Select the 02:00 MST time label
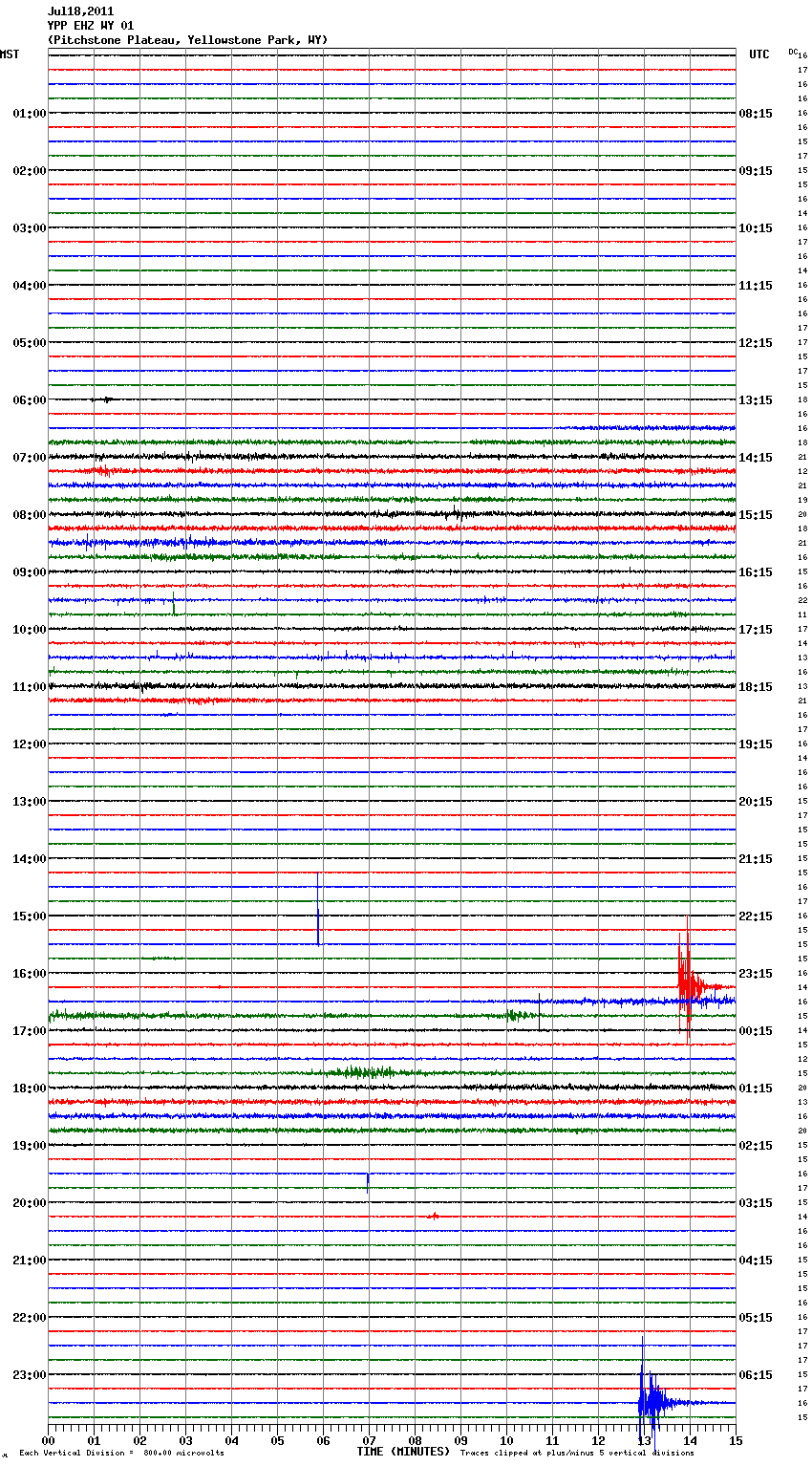The image size is (812, 1466). click(x=29, y=171)
